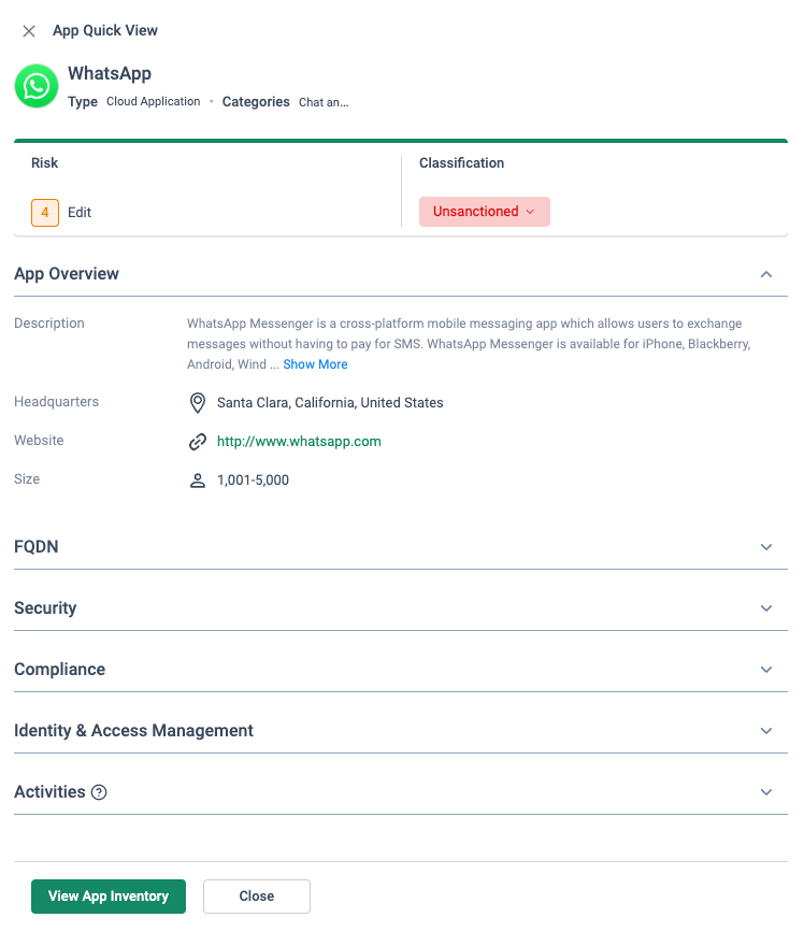Viewport: 804px width, 932px height.
Task: Close the App Quick View panel with the X icon
Action: (x=29, y=31)
